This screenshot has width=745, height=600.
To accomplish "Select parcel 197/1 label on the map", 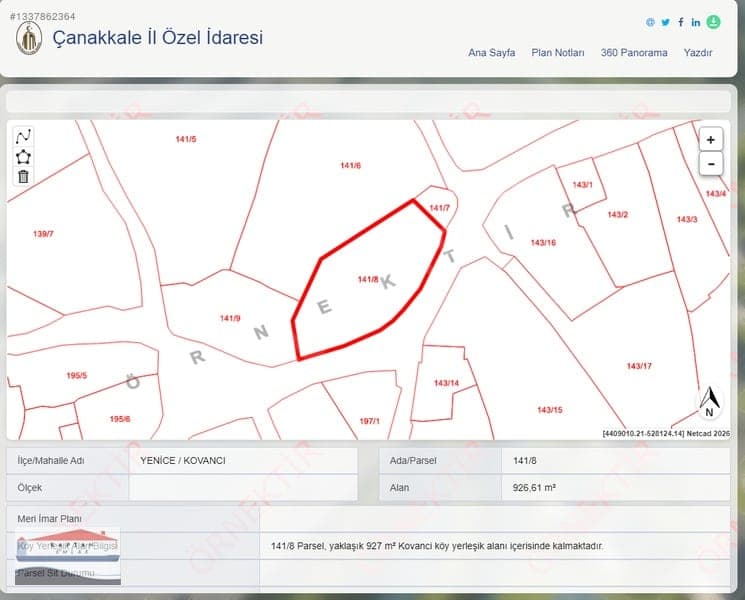I will coord(369,421).
